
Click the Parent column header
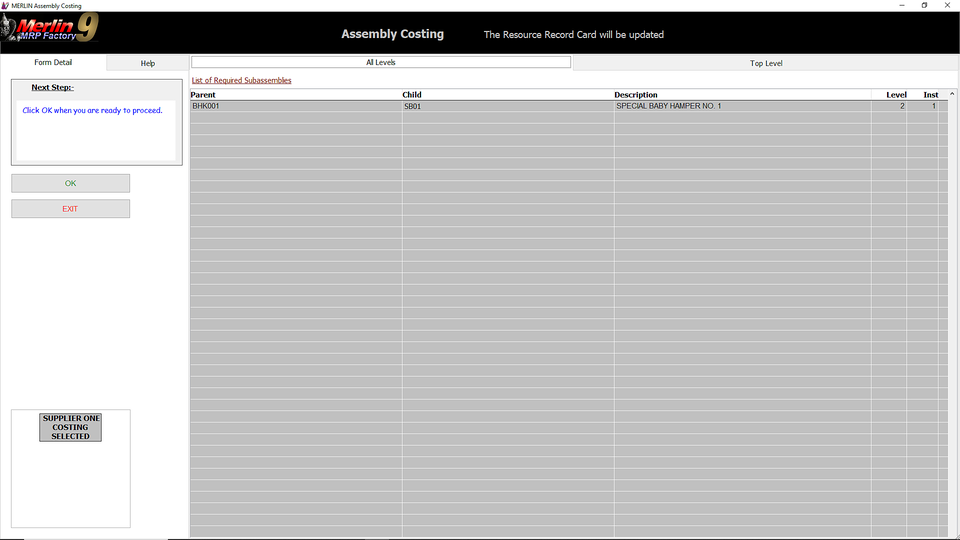tap(203, 95)
